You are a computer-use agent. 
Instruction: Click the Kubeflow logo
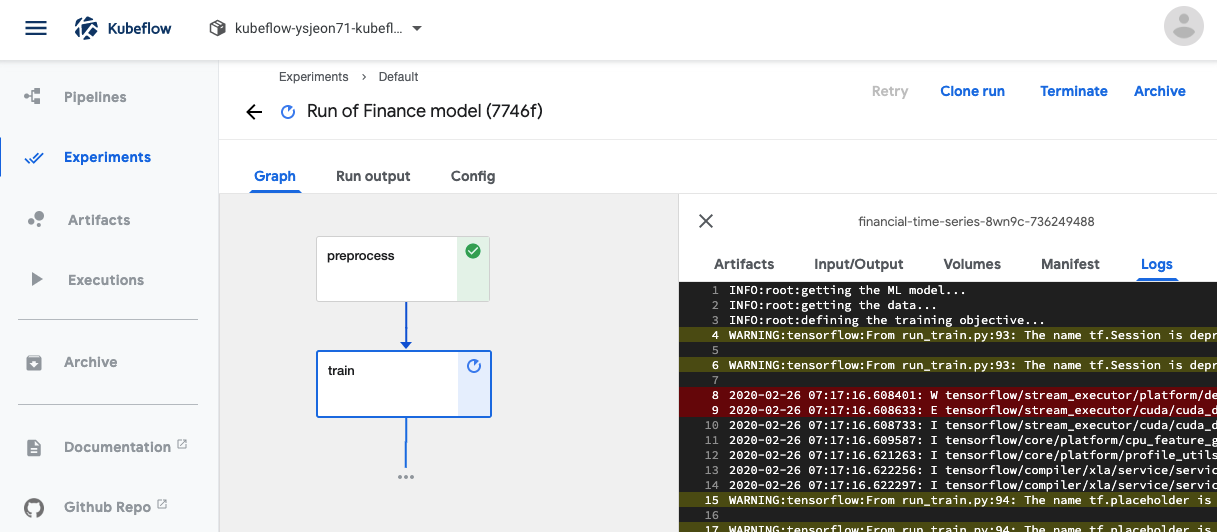click(123, 28)
